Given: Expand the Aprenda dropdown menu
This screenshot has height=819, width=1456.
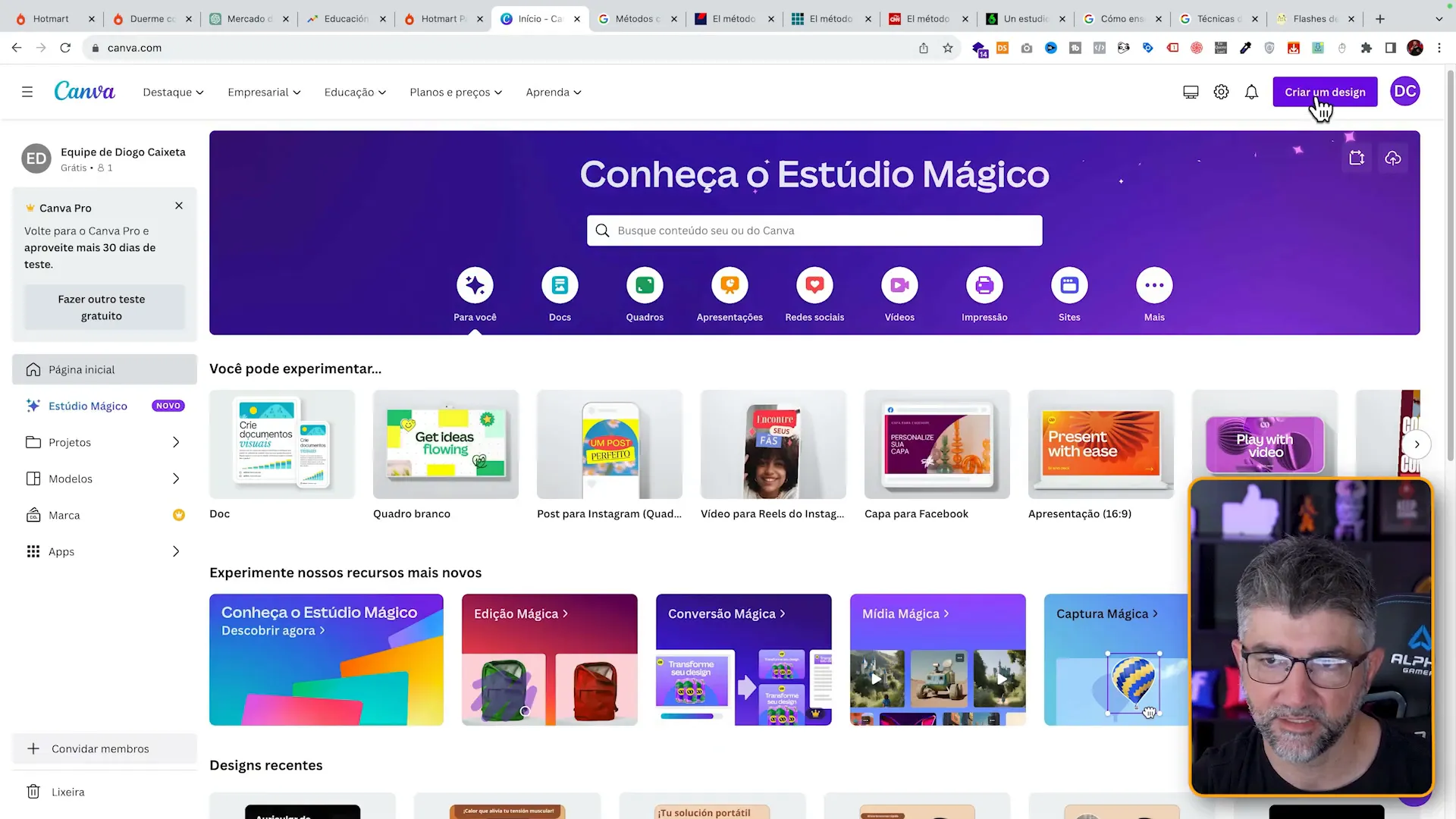Looking at the screenshot, I should pos(554,92).
